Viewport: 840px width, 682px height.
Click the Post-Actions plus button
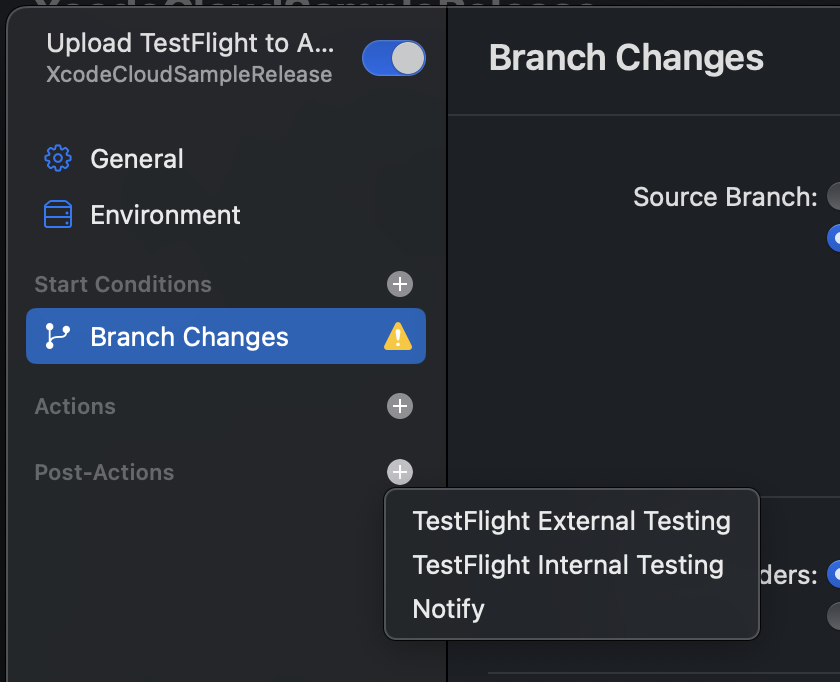pos(400,472)
